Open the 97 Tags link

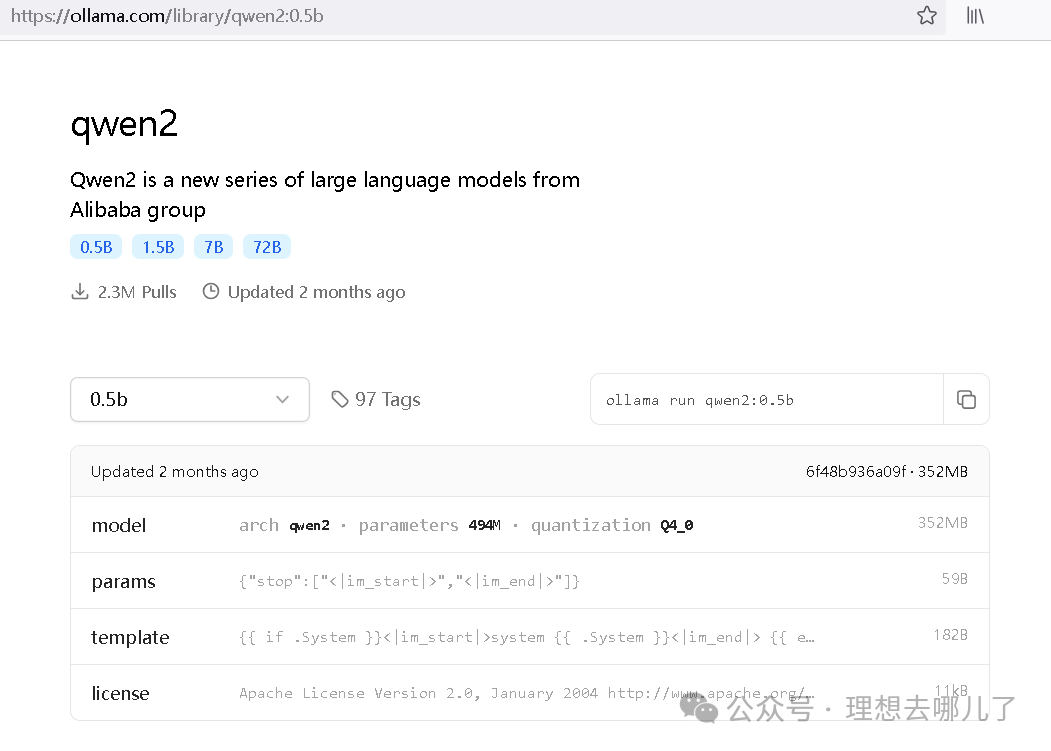(387, 400)
